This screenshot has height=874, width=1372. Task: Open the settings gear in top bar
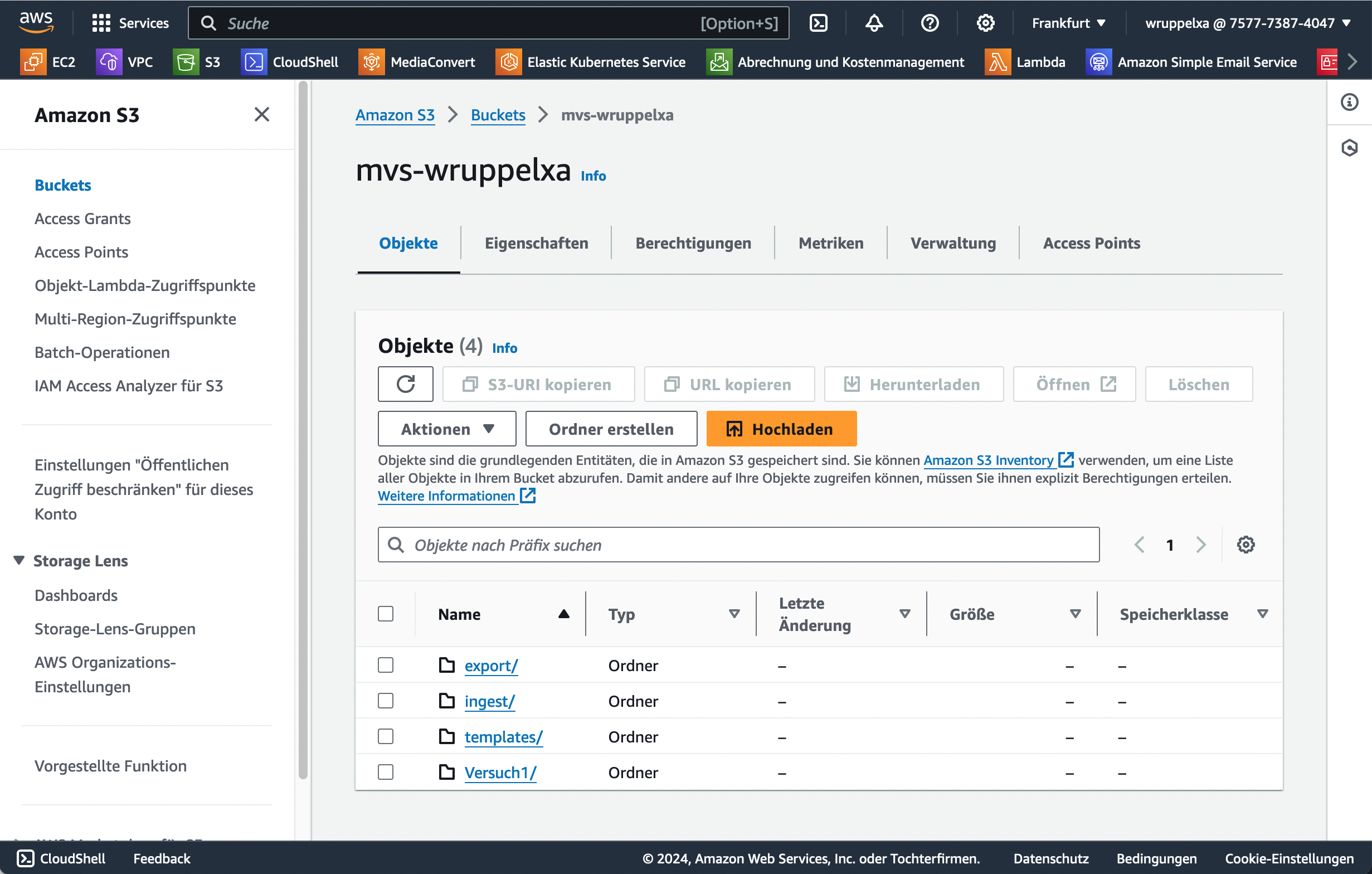[x=985, y=23]
